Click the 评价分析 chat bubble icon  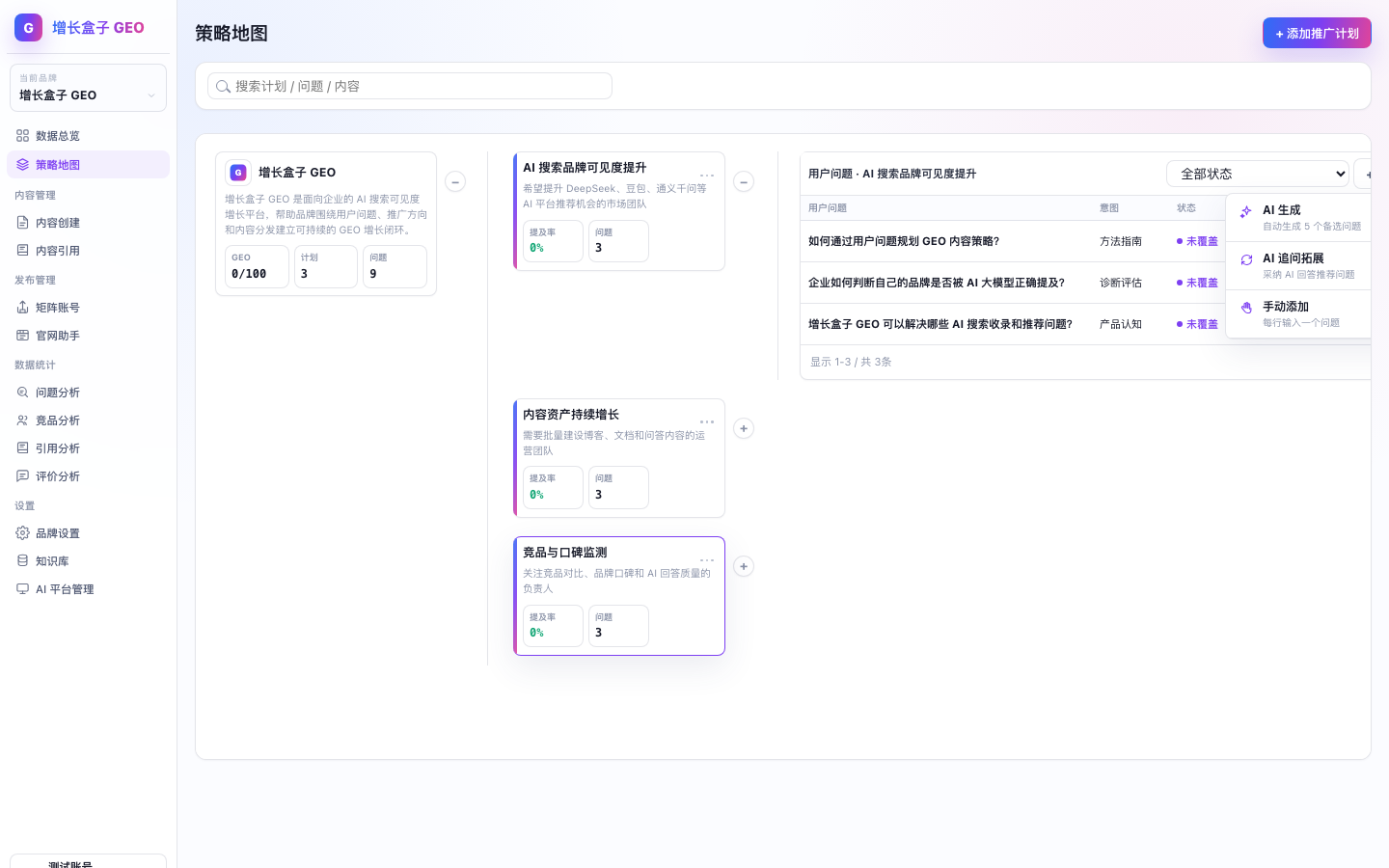[x=22, y=476]
